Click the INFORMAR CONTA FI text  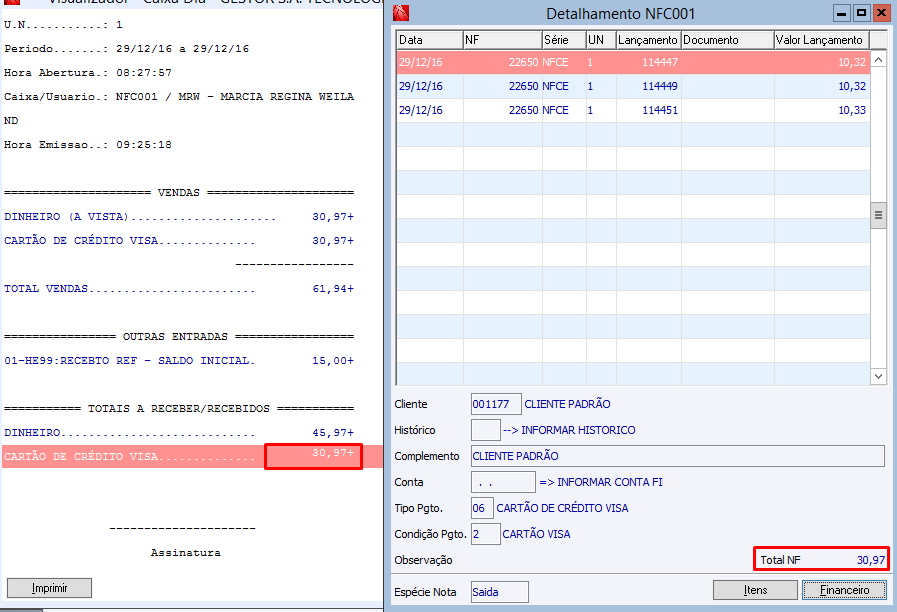(x=610, y=482)
